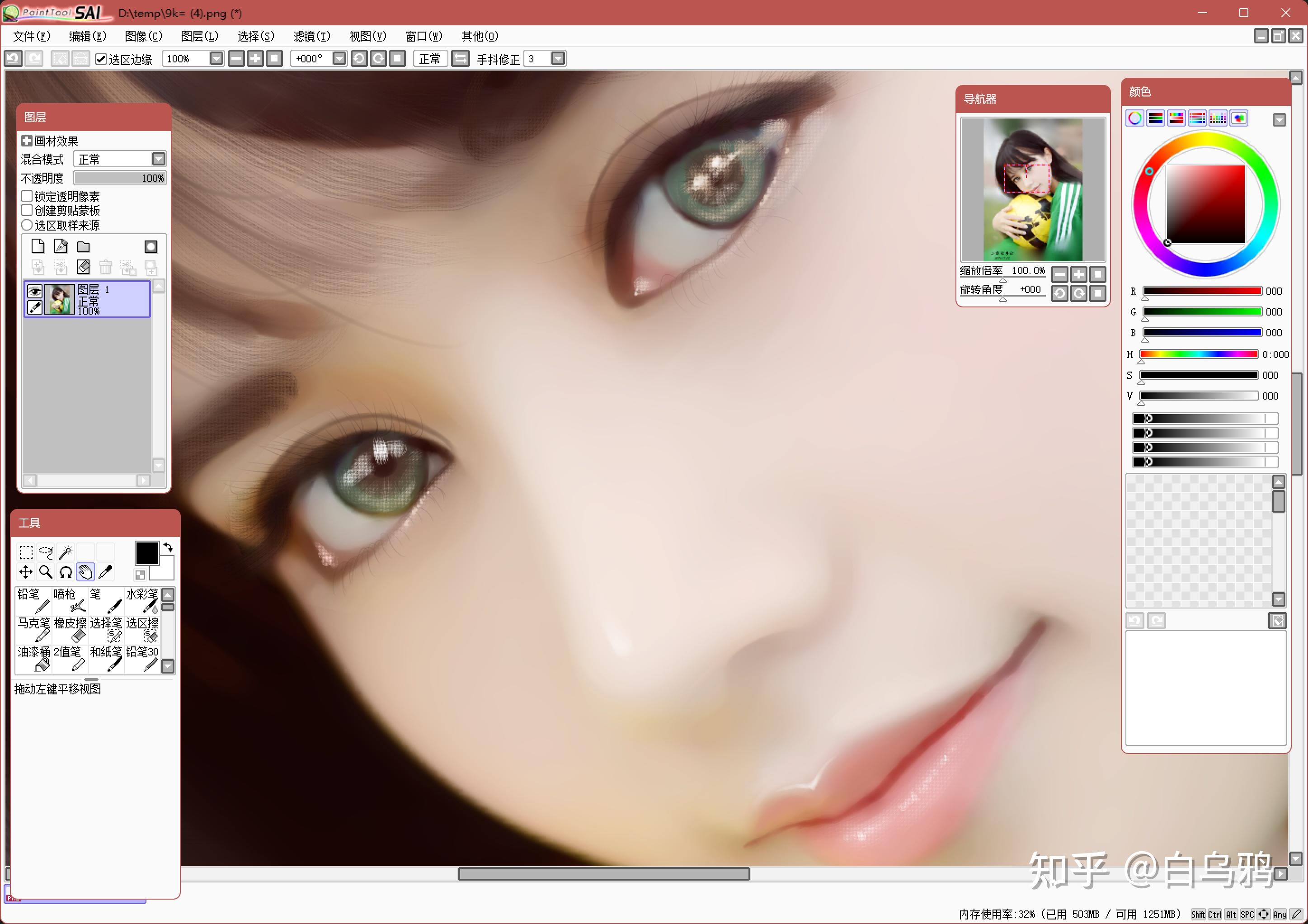
Task: Adjust the 不透明度 opacity slider
Action: [x=120, y=178]
